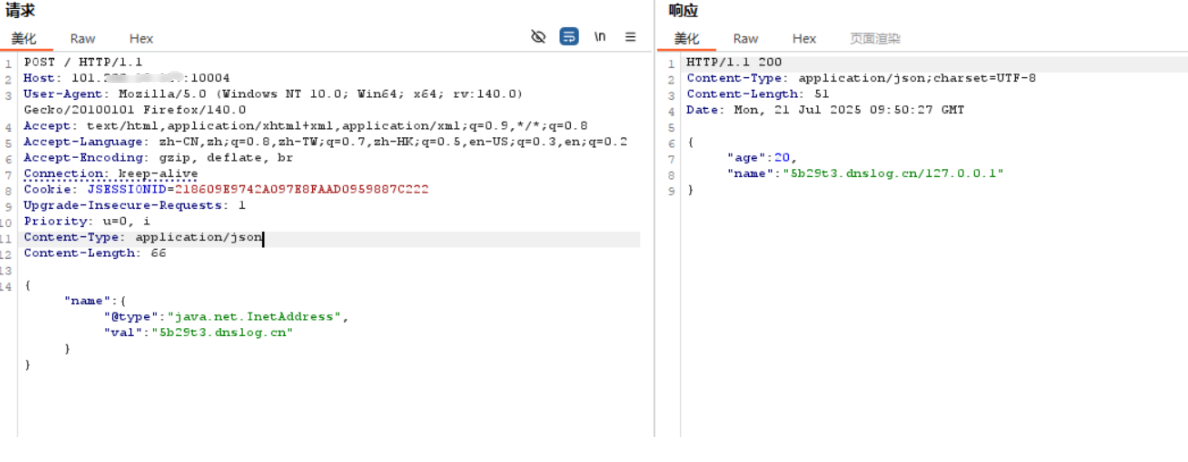Select the request 美化 tab
Screen dimensions: 1188x462
(24, 39)
